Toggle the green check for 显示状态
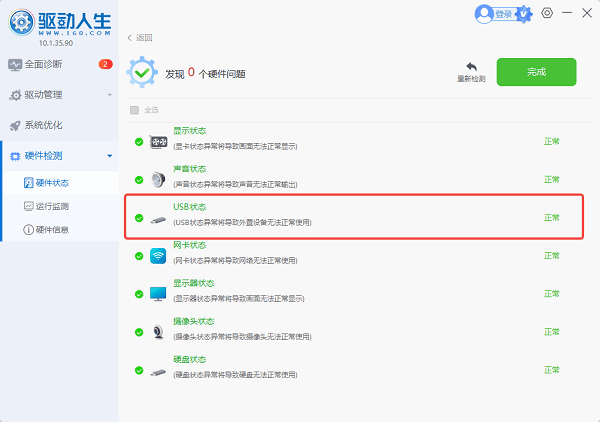Screen dimensions: 600x422 coord(139,142)
